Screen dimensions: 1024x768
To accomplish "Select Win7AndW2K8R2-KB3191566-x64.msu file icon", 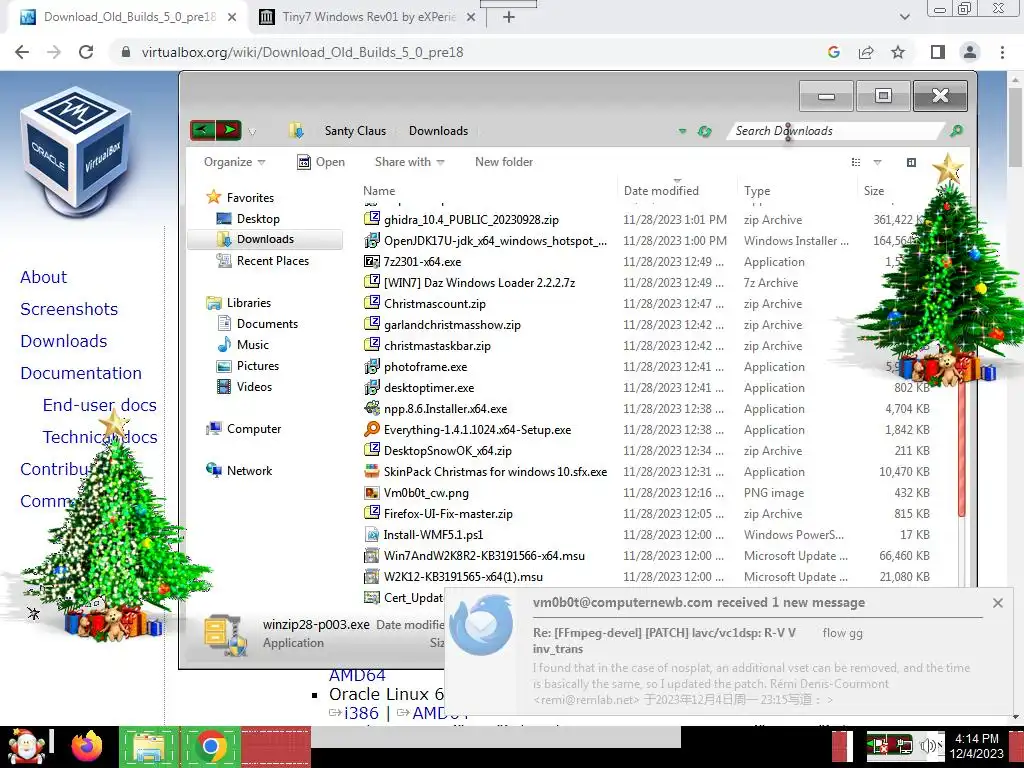I will click(x=372, y=556).
